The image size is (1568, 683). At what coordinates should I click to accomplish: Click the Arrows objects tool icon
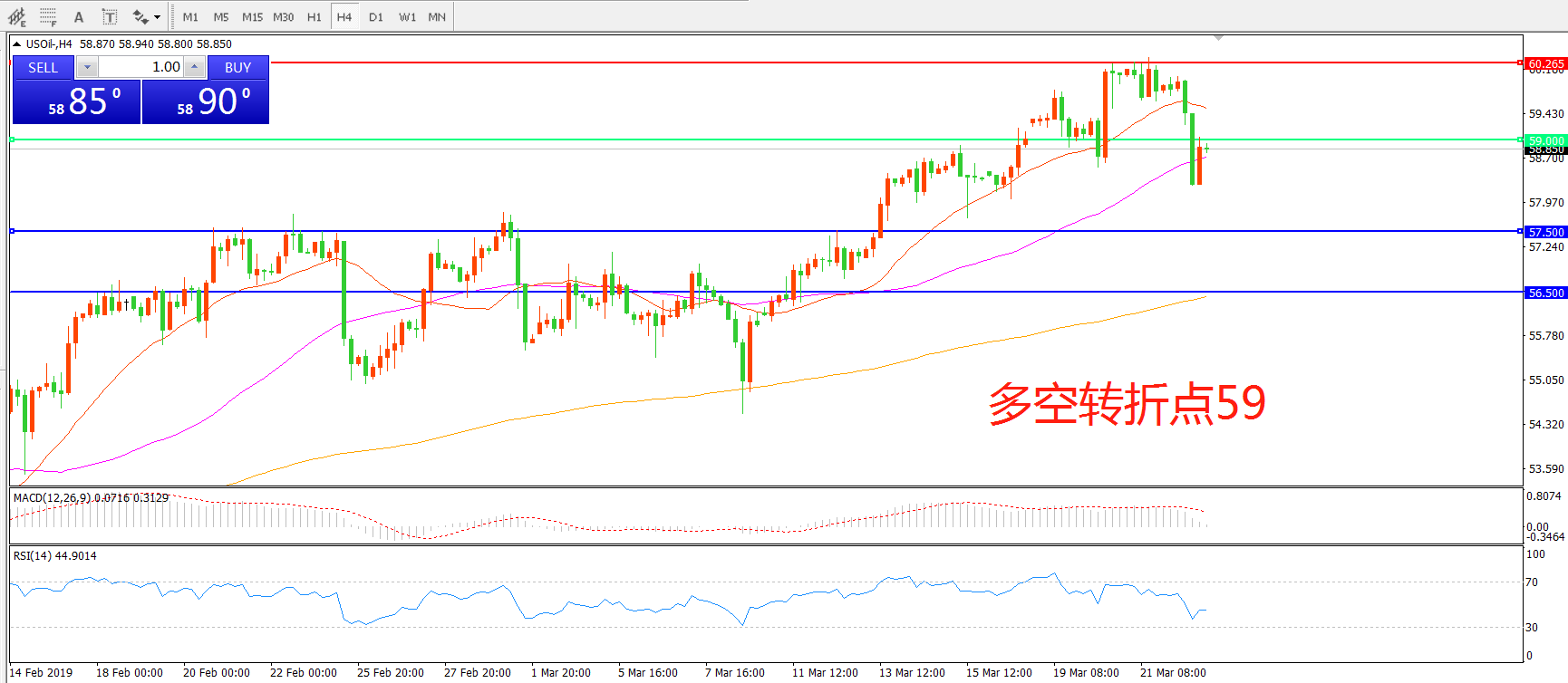pyautogui.click(x=140, y=17)
